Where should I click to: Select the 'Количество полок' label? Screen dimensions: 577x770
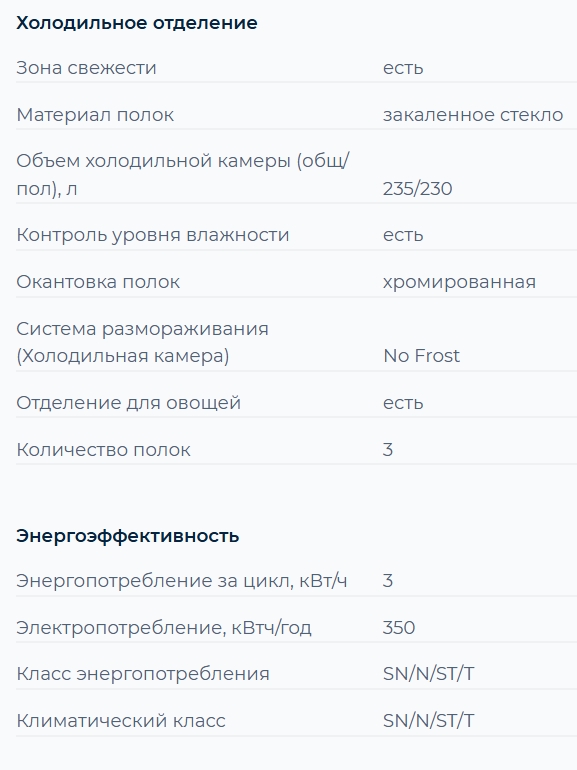pos(104,450)
